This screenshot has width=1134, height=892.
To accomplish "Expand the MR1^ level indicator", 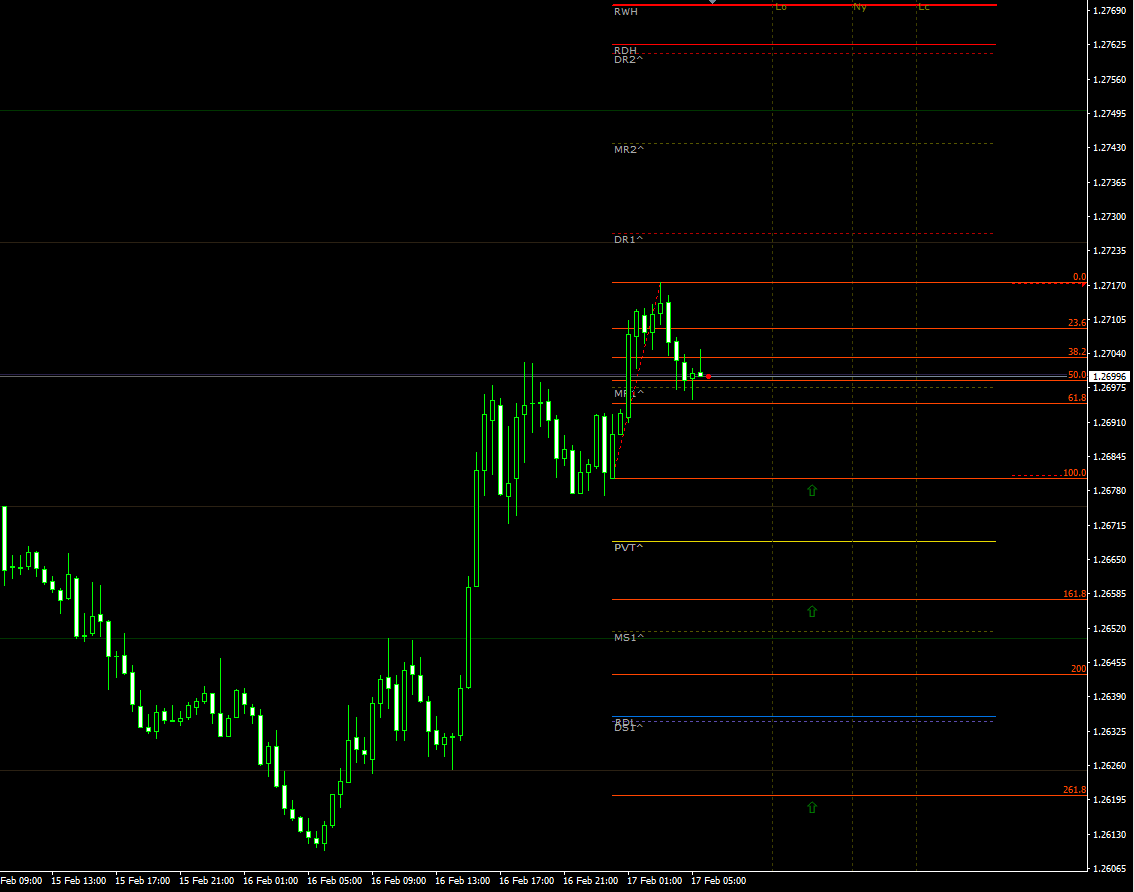I will 628,394.
